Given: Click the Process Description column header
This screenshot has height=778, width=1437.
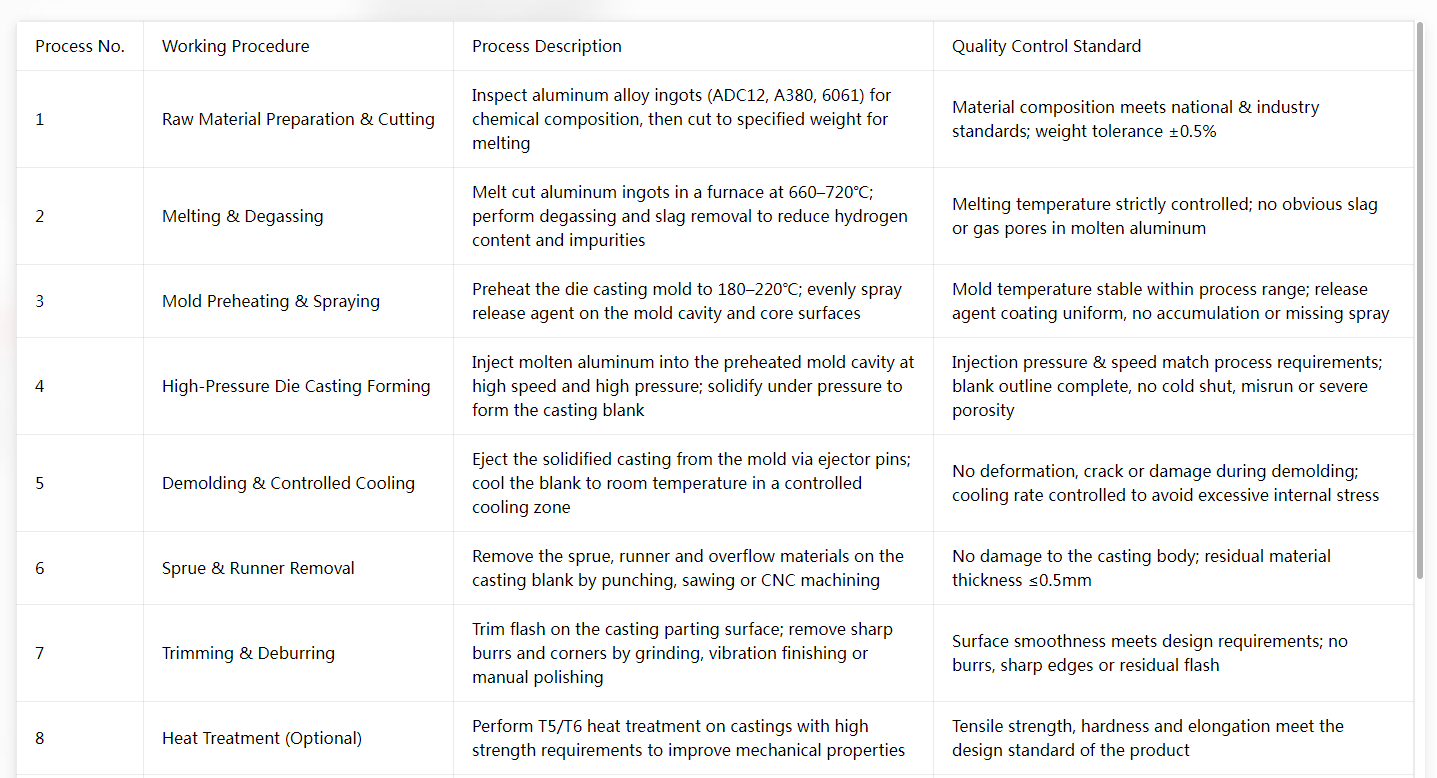Looking at the screenshot, I should pyautogui.click(x=693, y=46).
